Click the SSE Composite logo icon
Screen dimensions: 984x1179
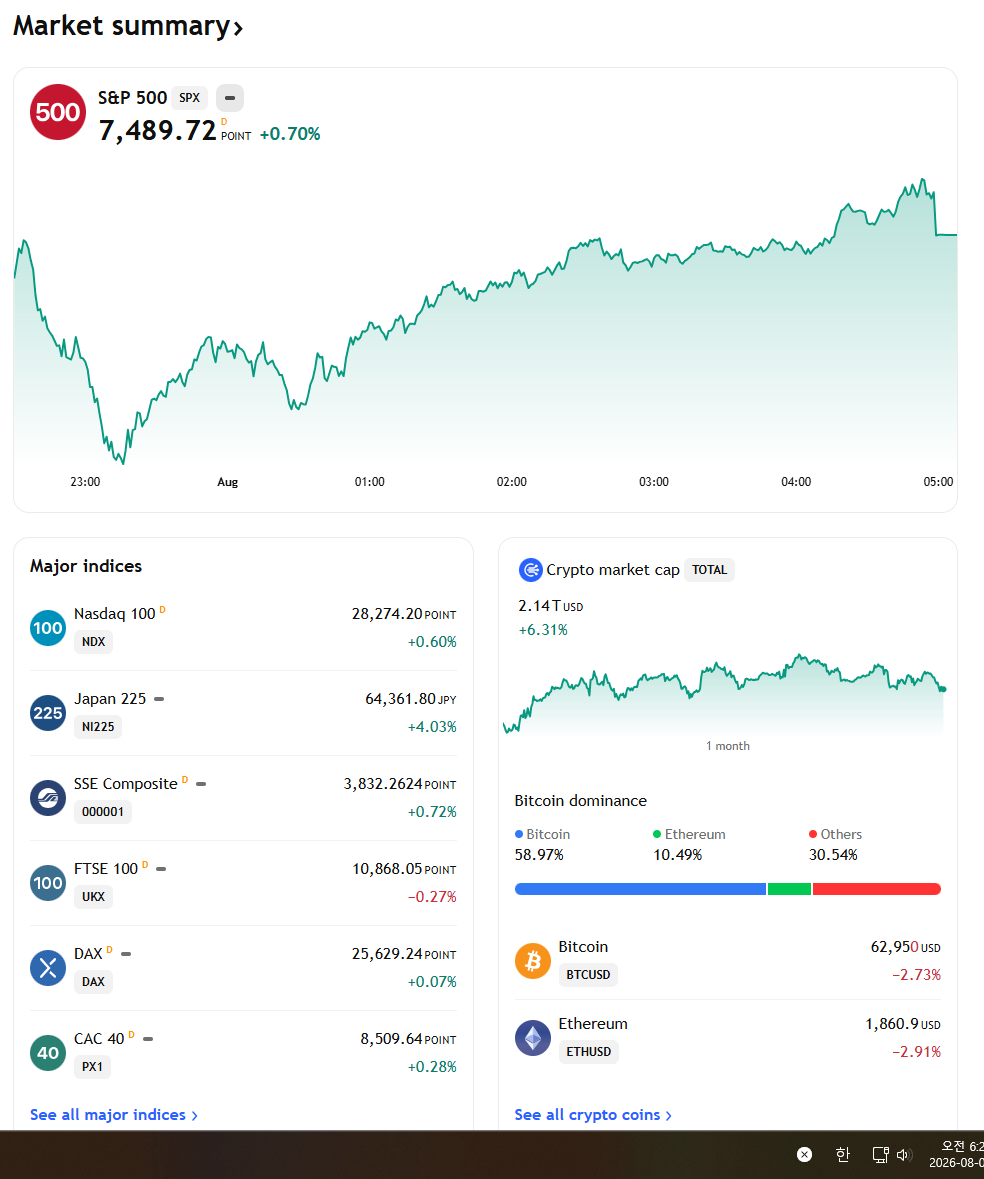point(48,798)
